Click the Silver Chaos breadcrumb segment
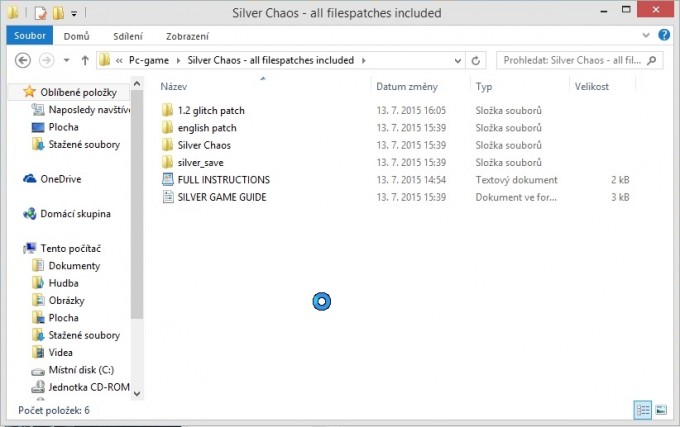Image resolution: width=680 pixels, height=427 pixels. pos(271,60)
